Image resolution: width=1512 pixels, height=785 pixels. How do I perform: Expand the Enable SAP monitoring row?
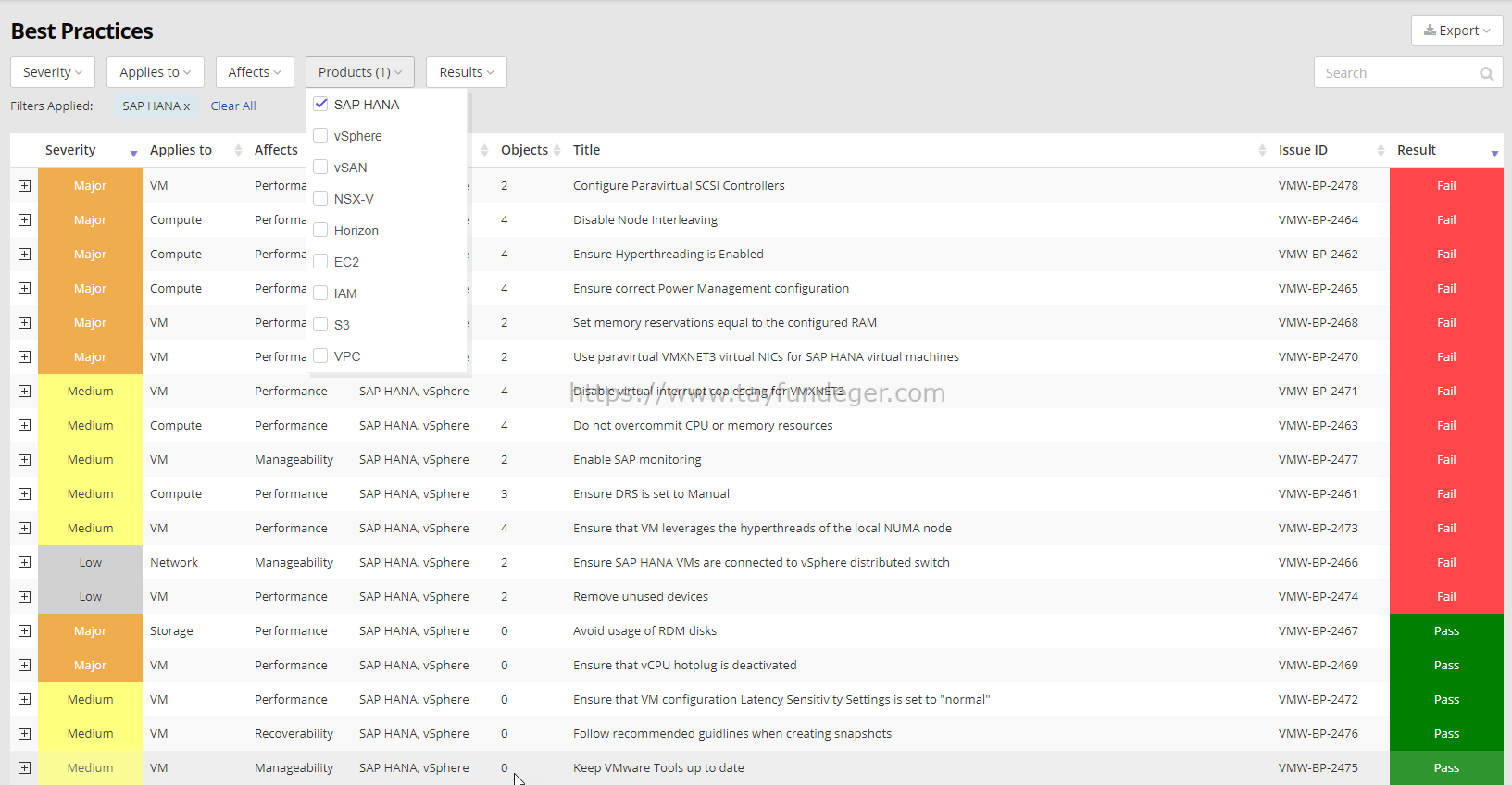[x=24, y=459]
